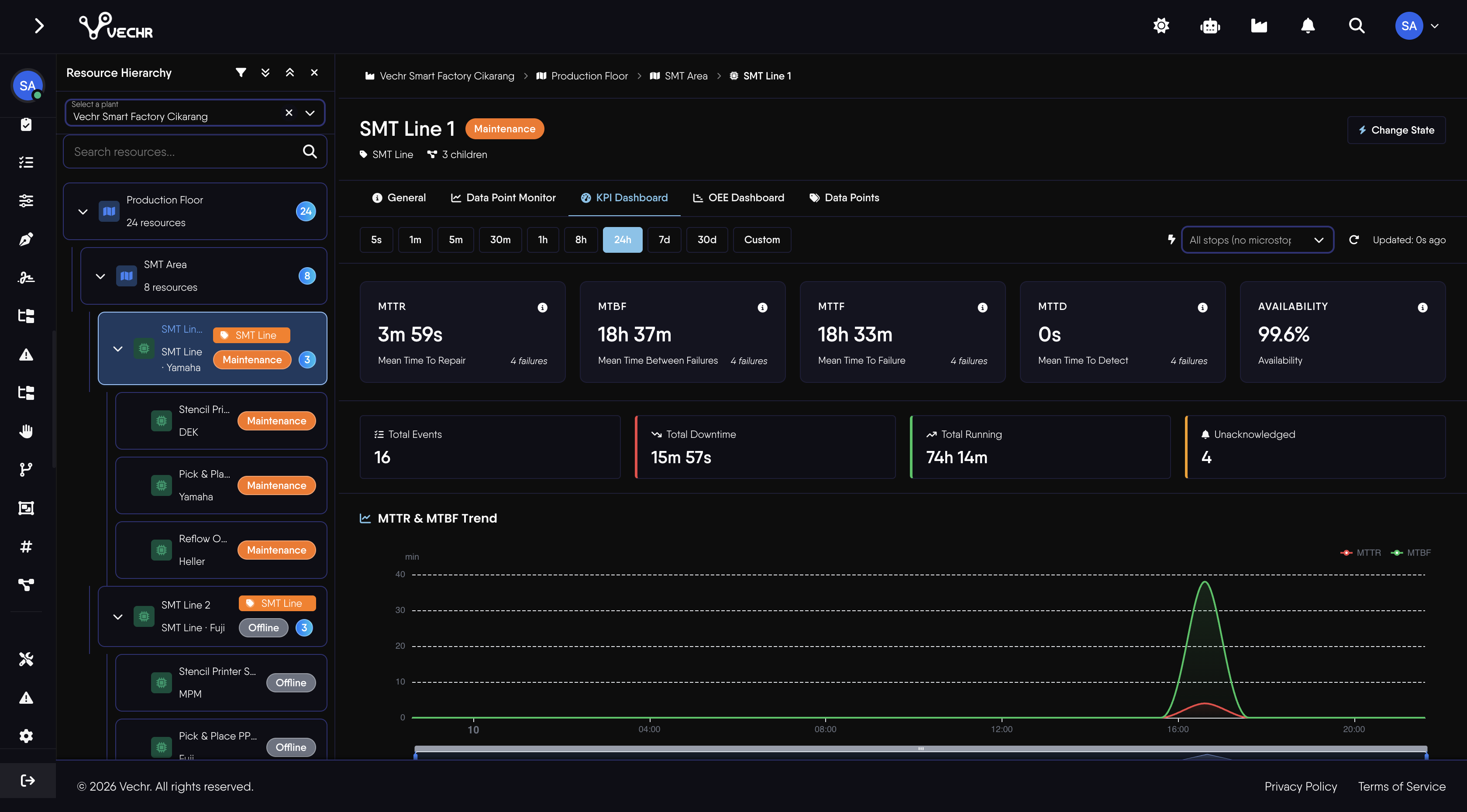Collapse the SMT Line 2 Fuji node
The width and height of the screenshot is (1467, 812).
click(118, 616)
